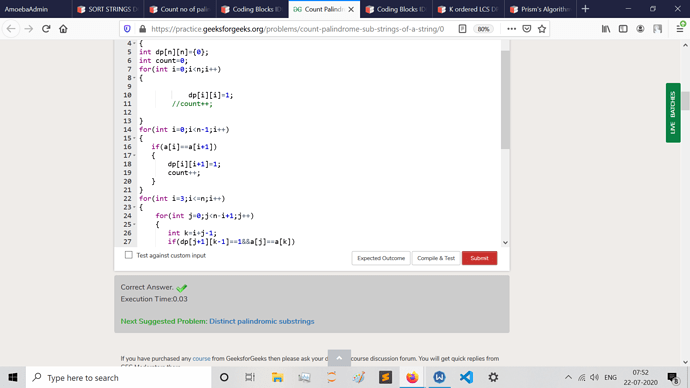Go to the Firefox home page icon
This screenshot has width=690, height=388.
click(63, 29)
